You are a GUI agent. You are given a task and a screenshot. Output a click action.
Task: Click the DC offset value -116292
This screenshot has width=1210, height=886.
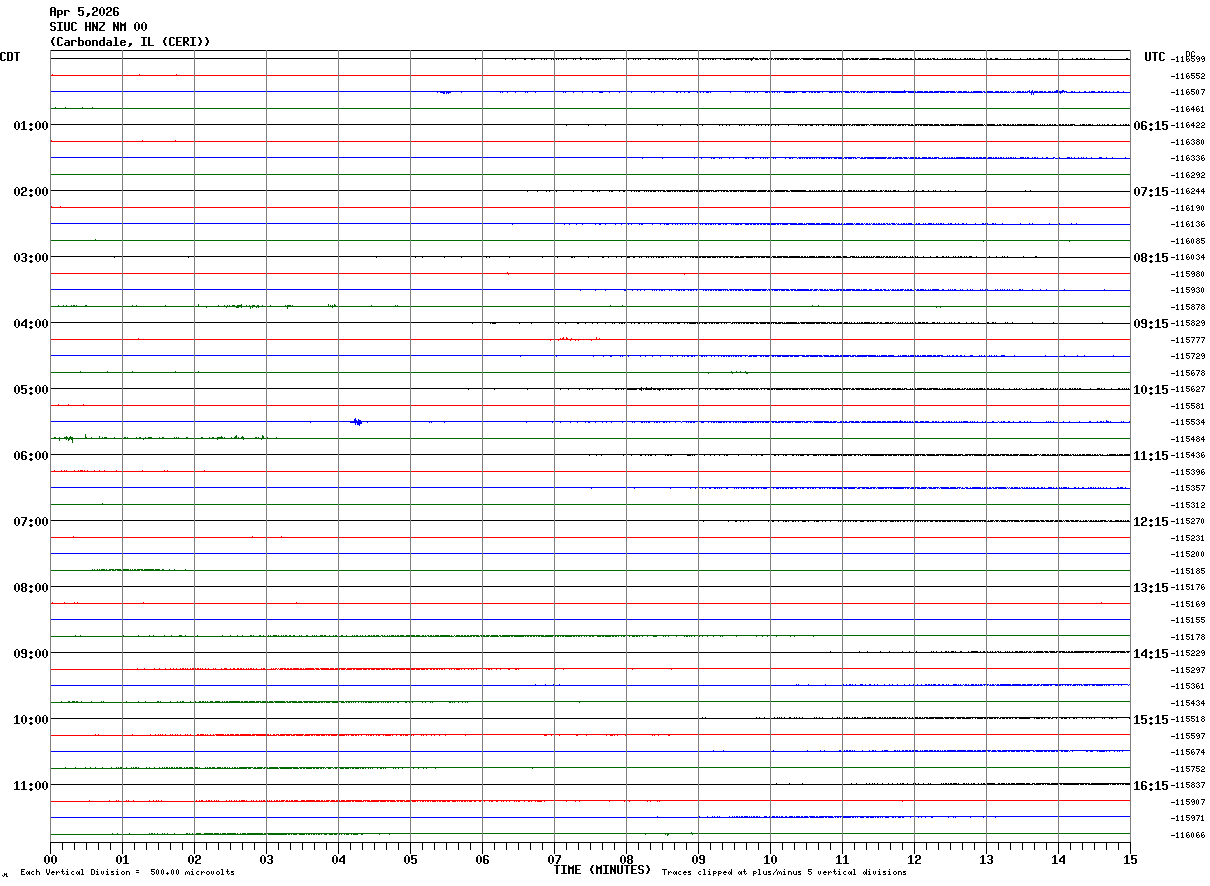(x=1188, y=175)
